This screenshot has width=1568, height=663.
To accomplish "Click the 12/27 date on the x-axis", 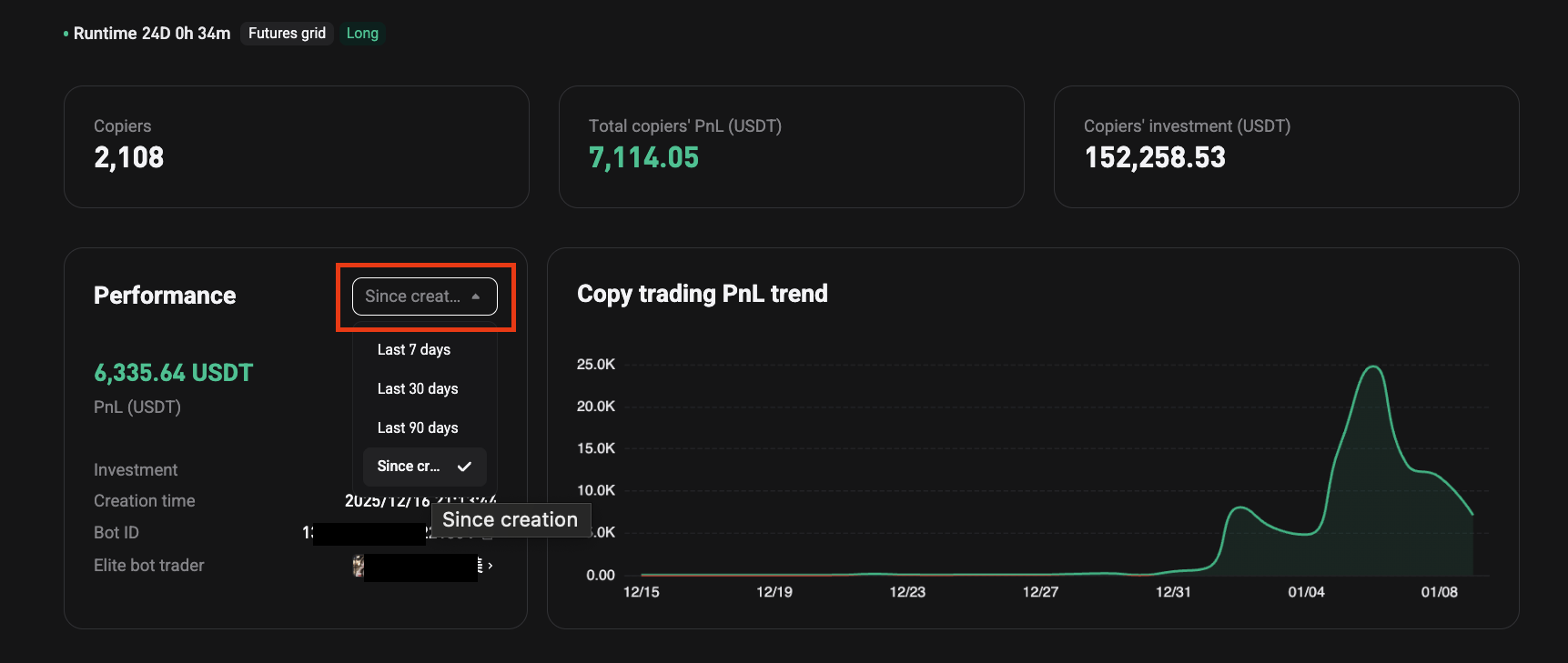I will [1040, 592].
